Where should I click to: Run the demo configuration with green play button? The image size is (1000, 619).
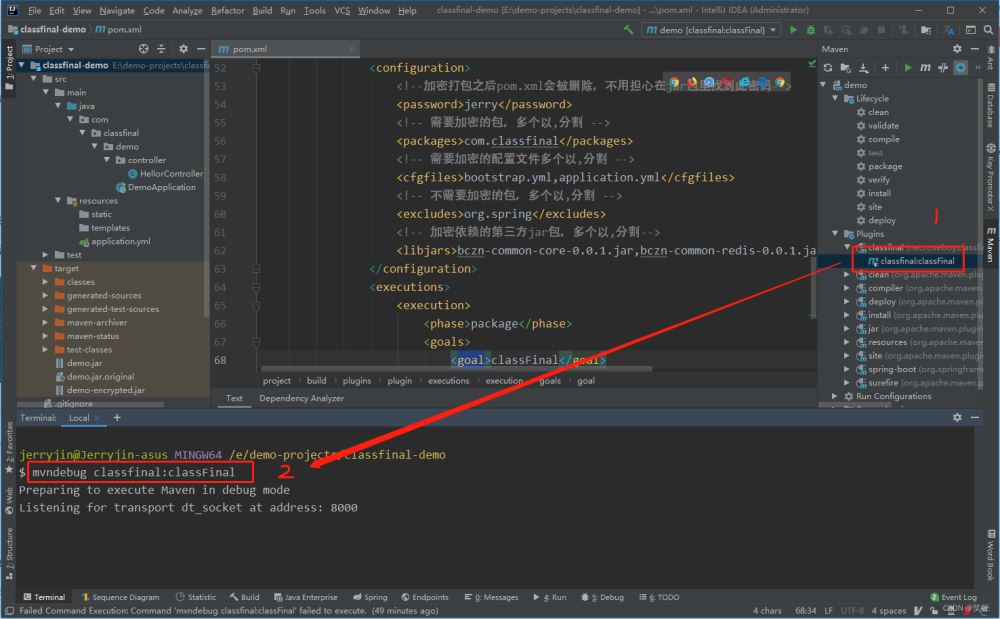793,30
